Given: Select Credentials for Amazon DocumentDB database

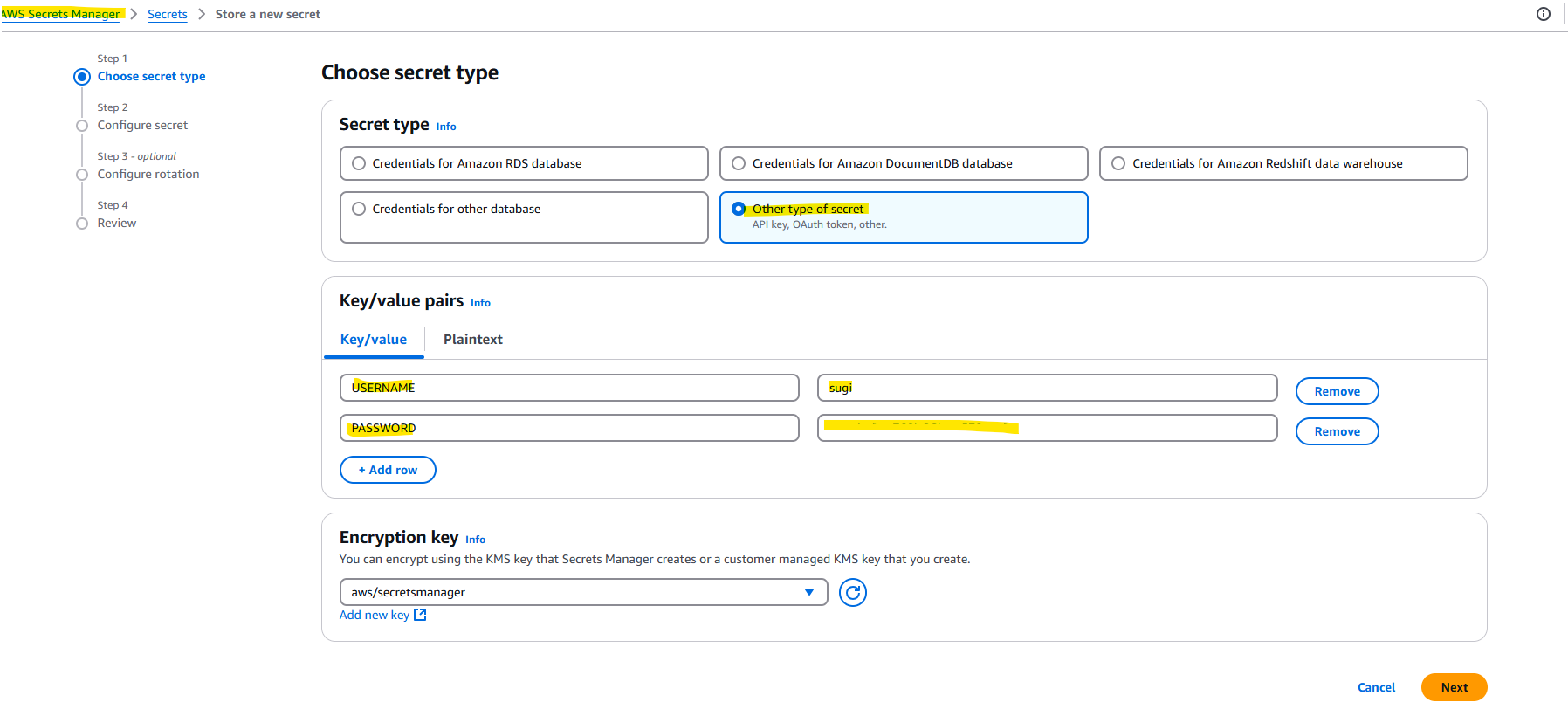Looking at the screenshot, I should coord(904,163).
